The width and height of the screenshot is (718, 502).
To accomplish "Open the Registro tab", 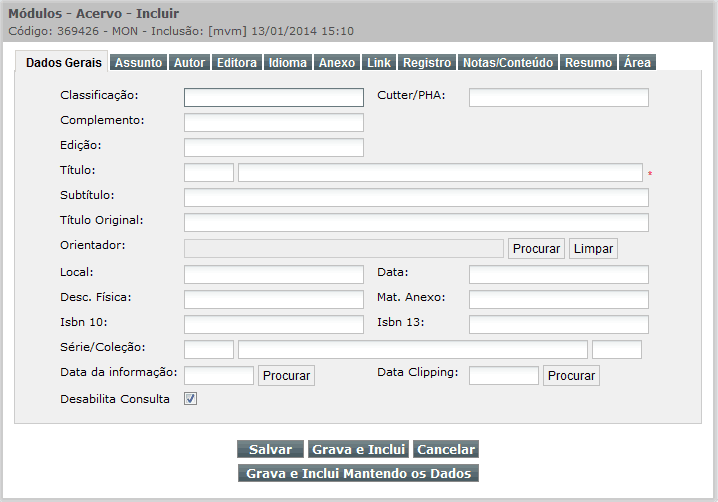I will 427,62.
